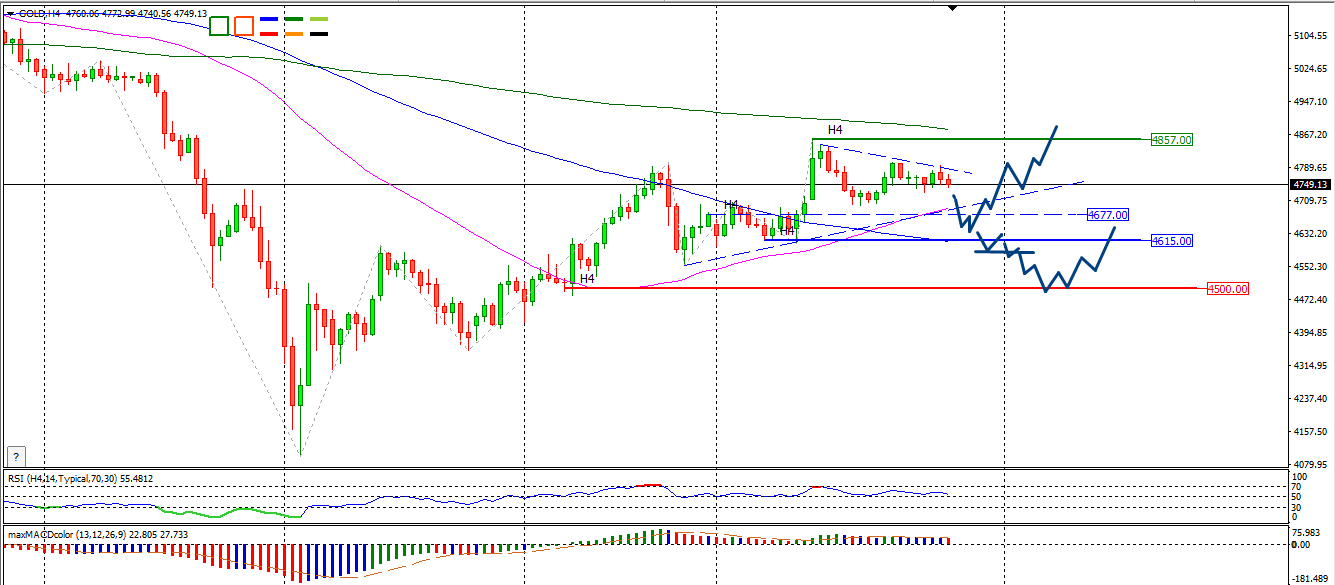Click the -181.489 value on MACD scale
This screenshot has width=1335, height=585.
(1310, 579)
